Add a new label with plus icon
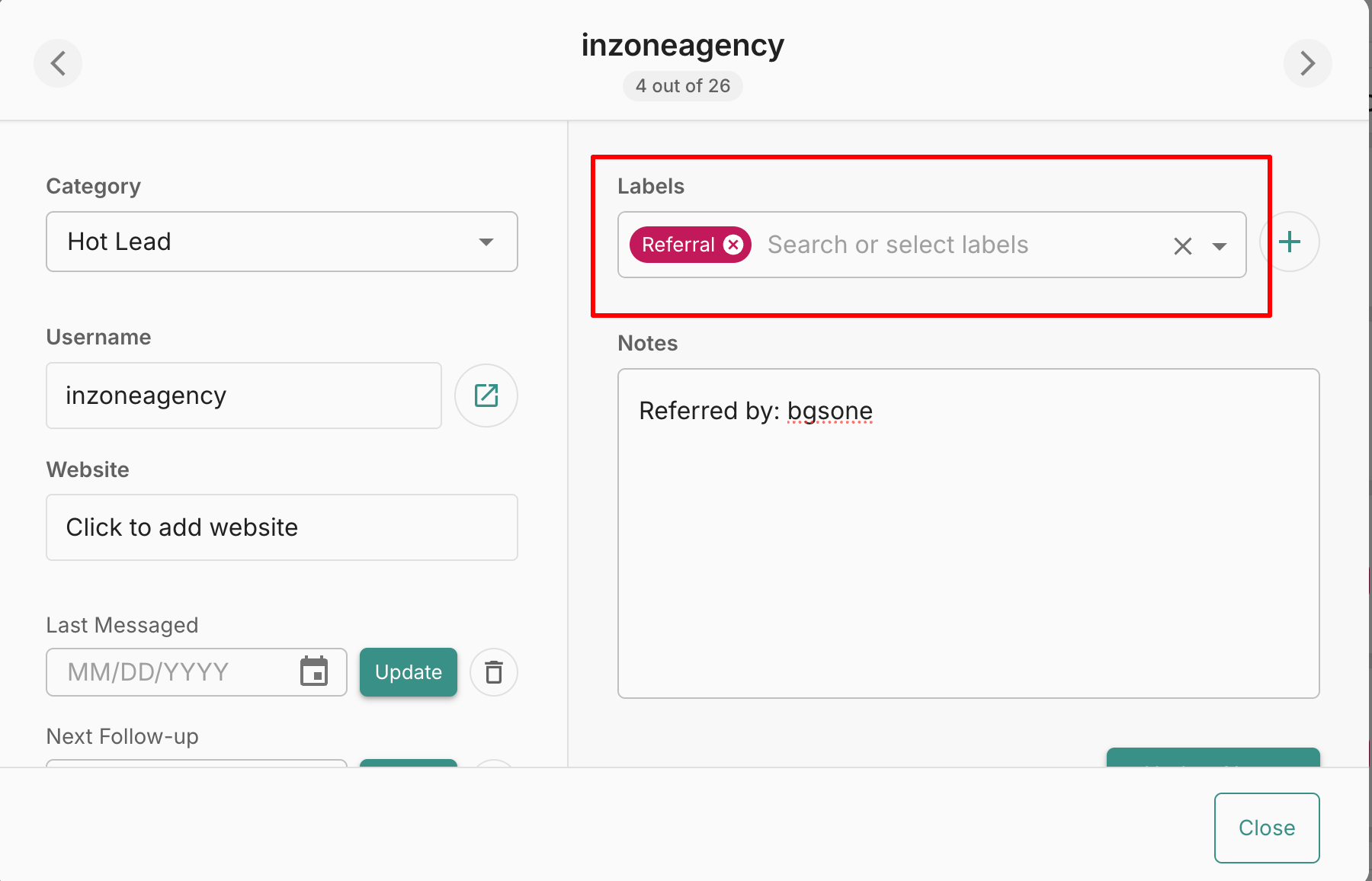1372x881 pixels. tap(1290, 242)
